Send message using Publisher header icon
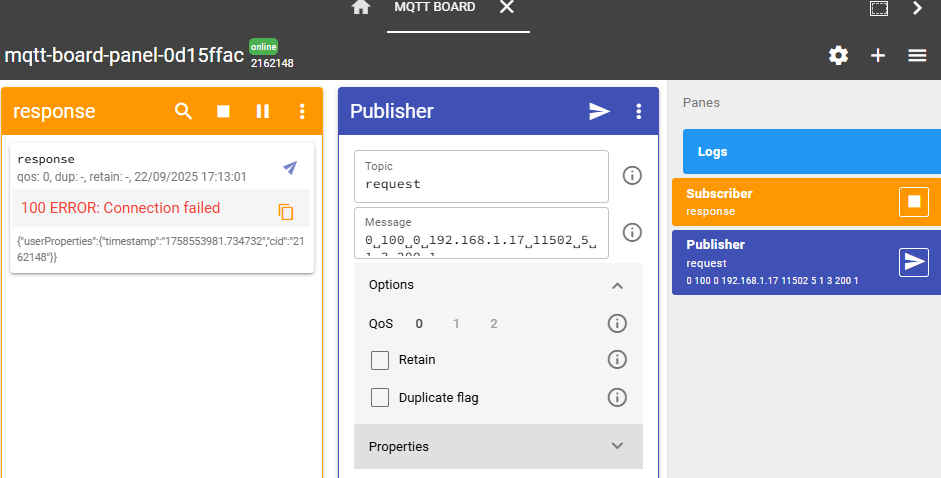The image size is (941, 478). 599,111
